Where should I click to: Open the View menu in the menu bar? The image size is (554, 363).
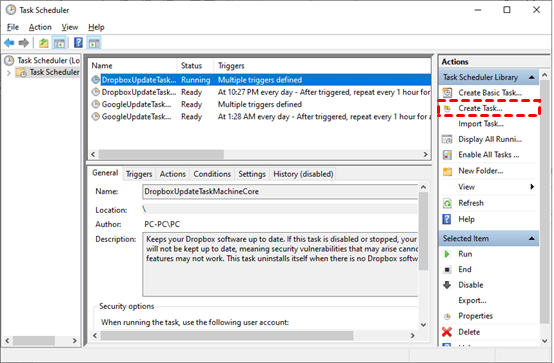pyautogui.click(x=70, y=27)
